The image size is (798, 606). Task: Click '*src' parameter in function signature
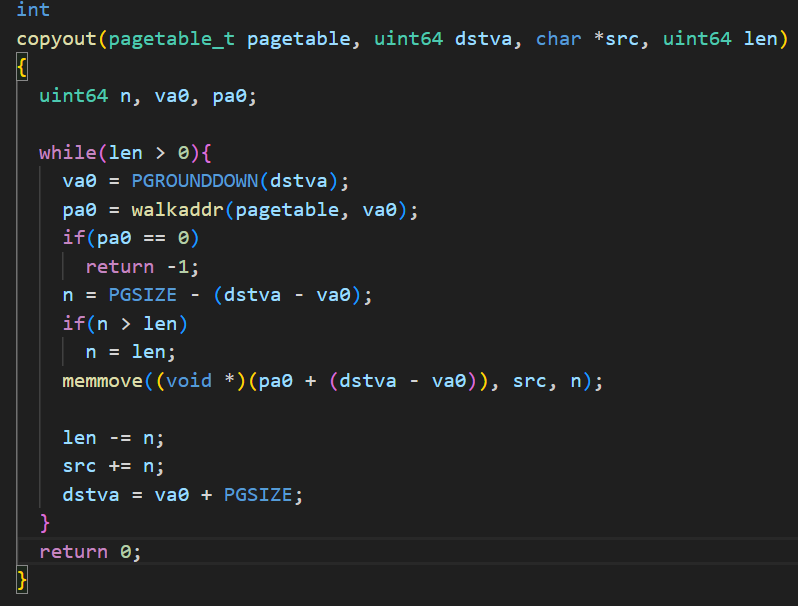point(616,39)
